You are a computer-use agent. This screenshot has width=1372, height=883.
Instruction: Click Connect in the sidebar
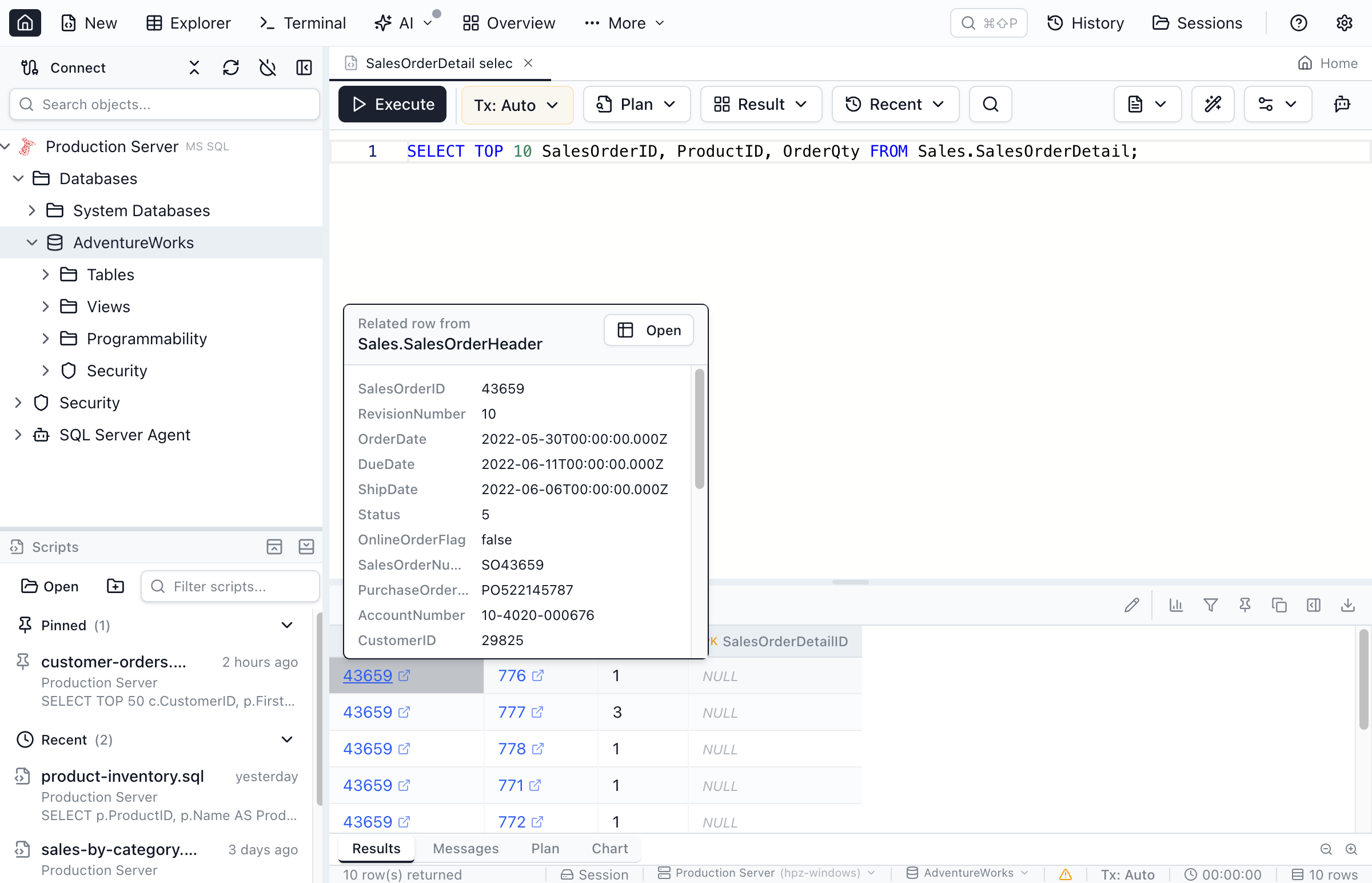[x=63, y=67]
